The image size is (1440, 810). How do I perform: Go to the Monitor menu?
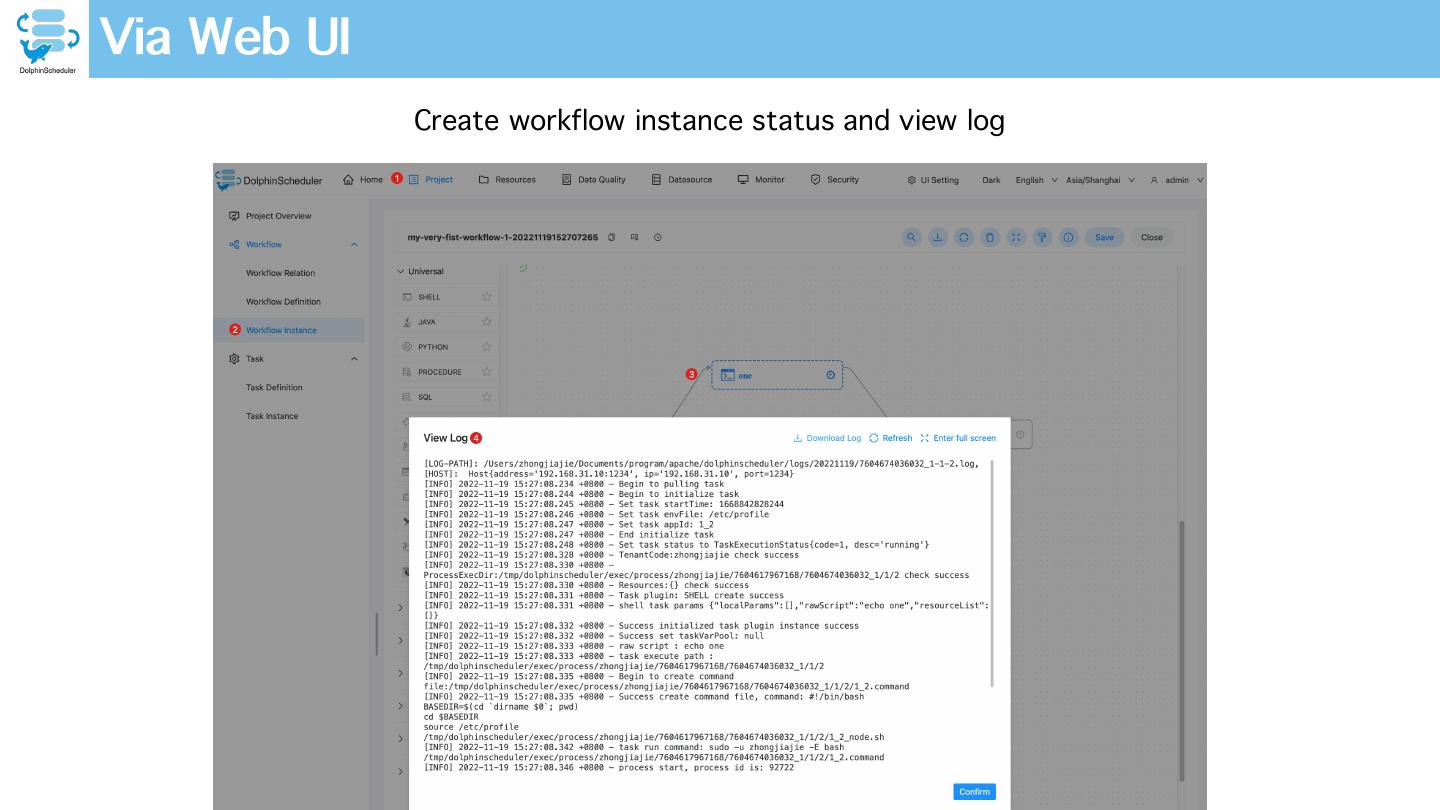tap(761, 180)
